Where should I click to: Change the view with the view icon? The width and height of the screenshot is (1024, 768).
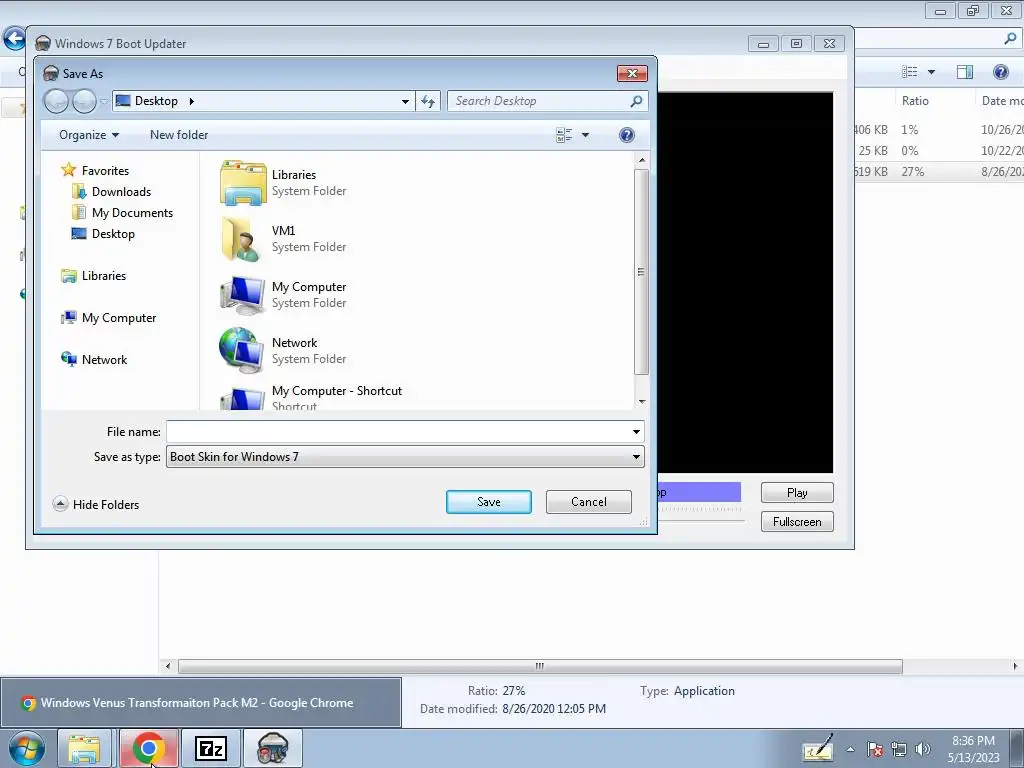[564, 135]
